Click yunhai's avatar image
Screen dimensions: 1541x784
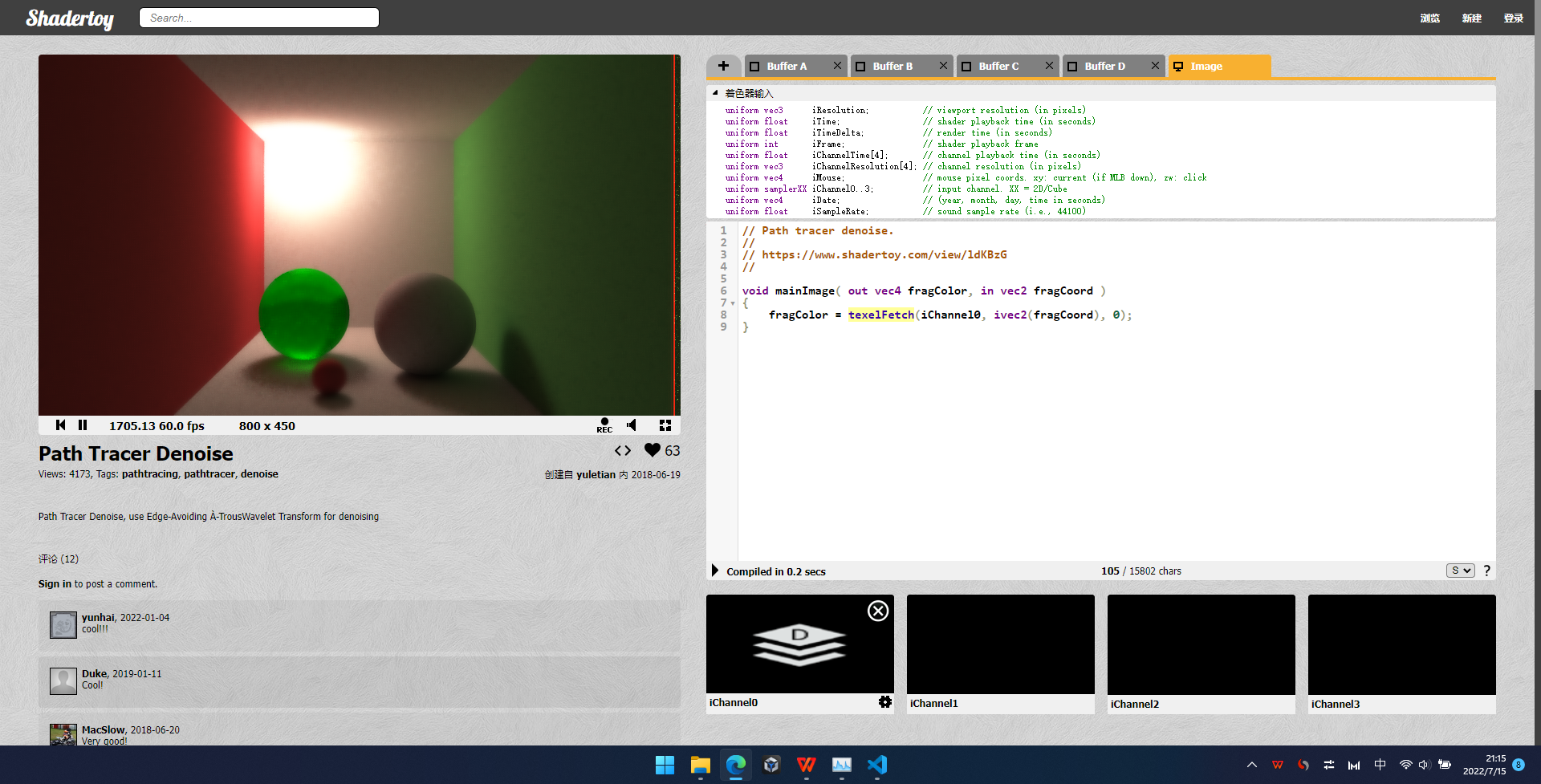(63, 625)
